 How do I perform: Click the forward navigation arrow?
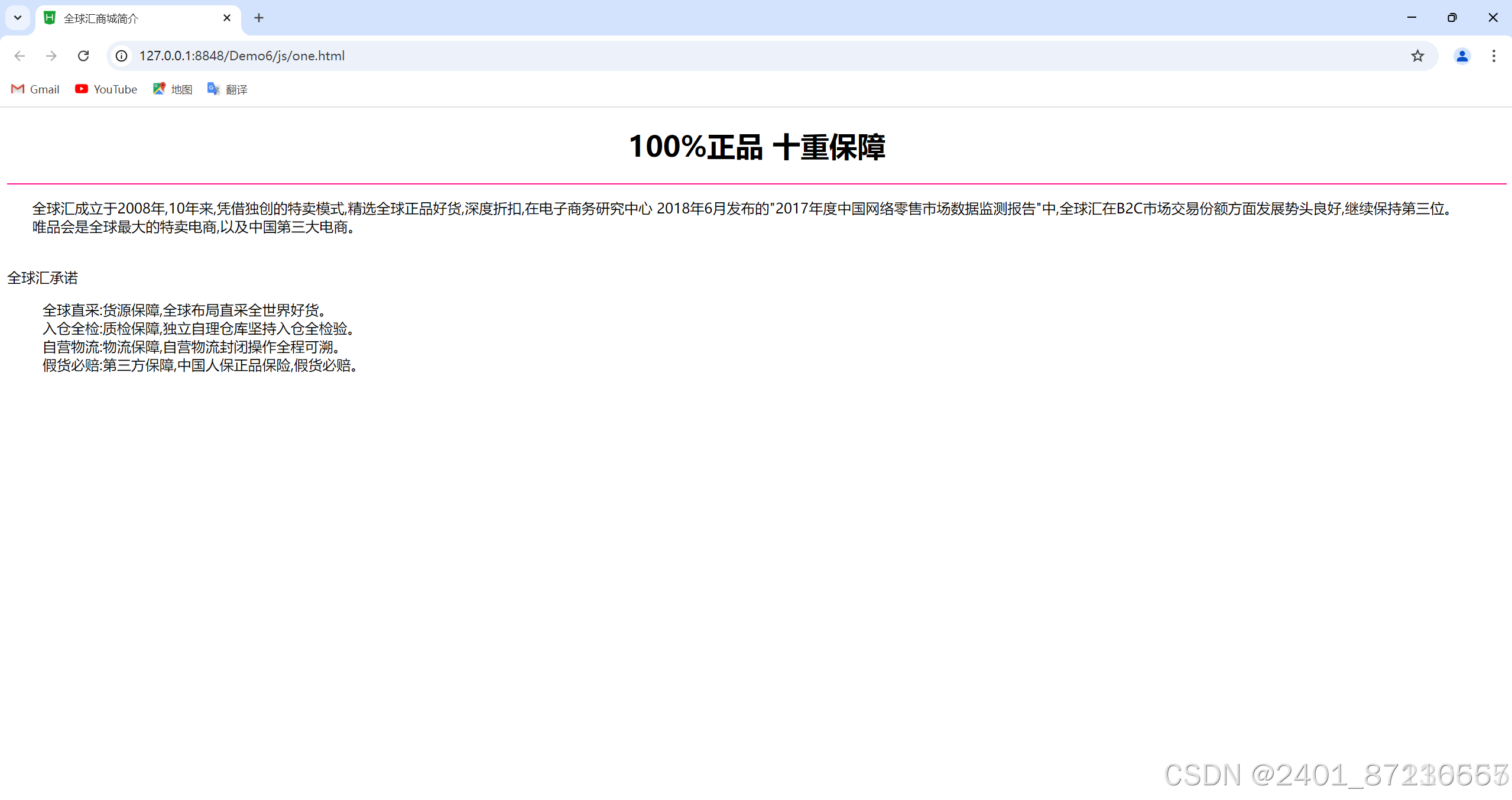pyautogui.click(x=51, y=56)
